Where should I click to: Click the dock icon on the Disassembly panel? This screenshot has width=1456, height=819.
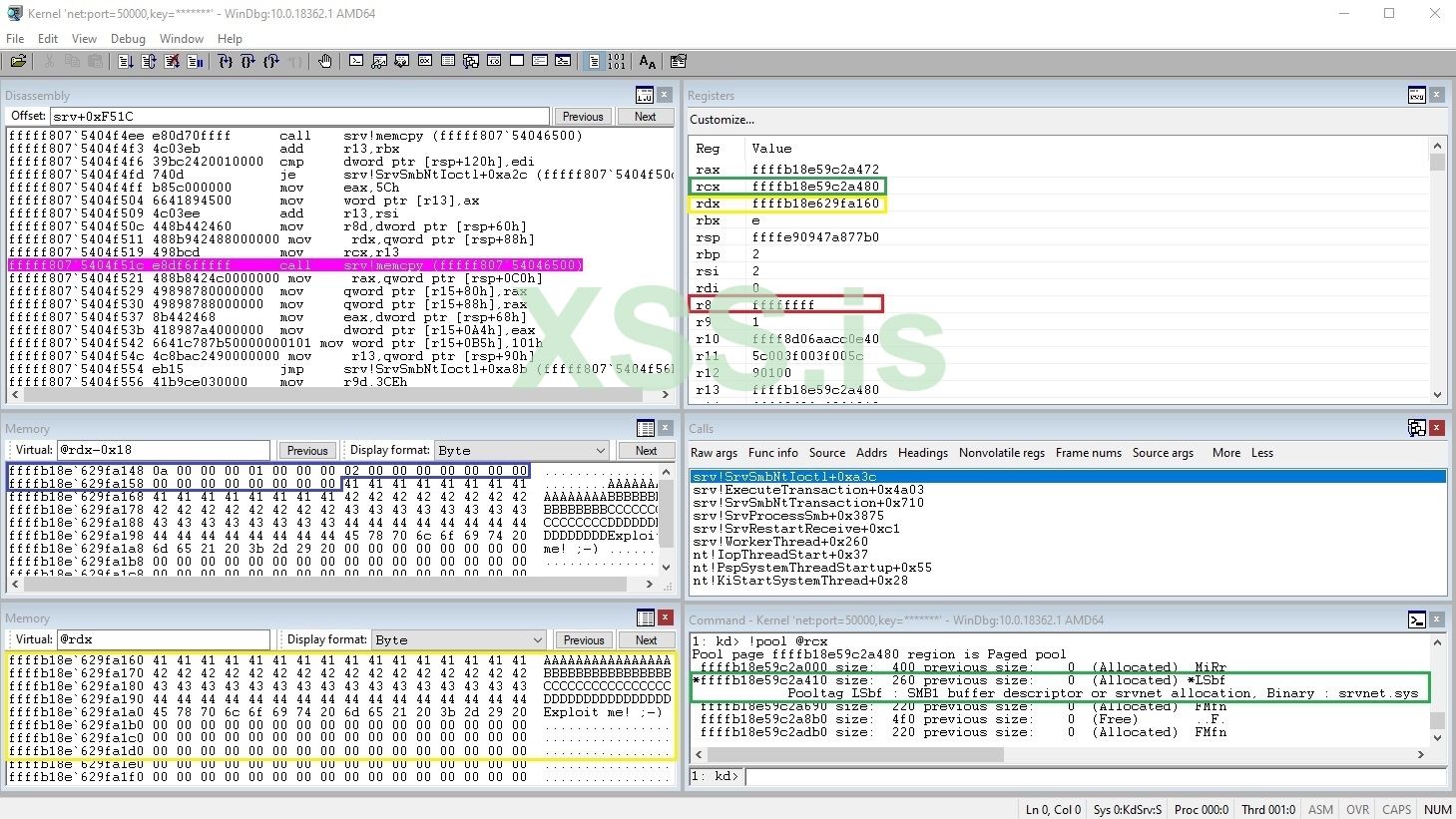645,94
